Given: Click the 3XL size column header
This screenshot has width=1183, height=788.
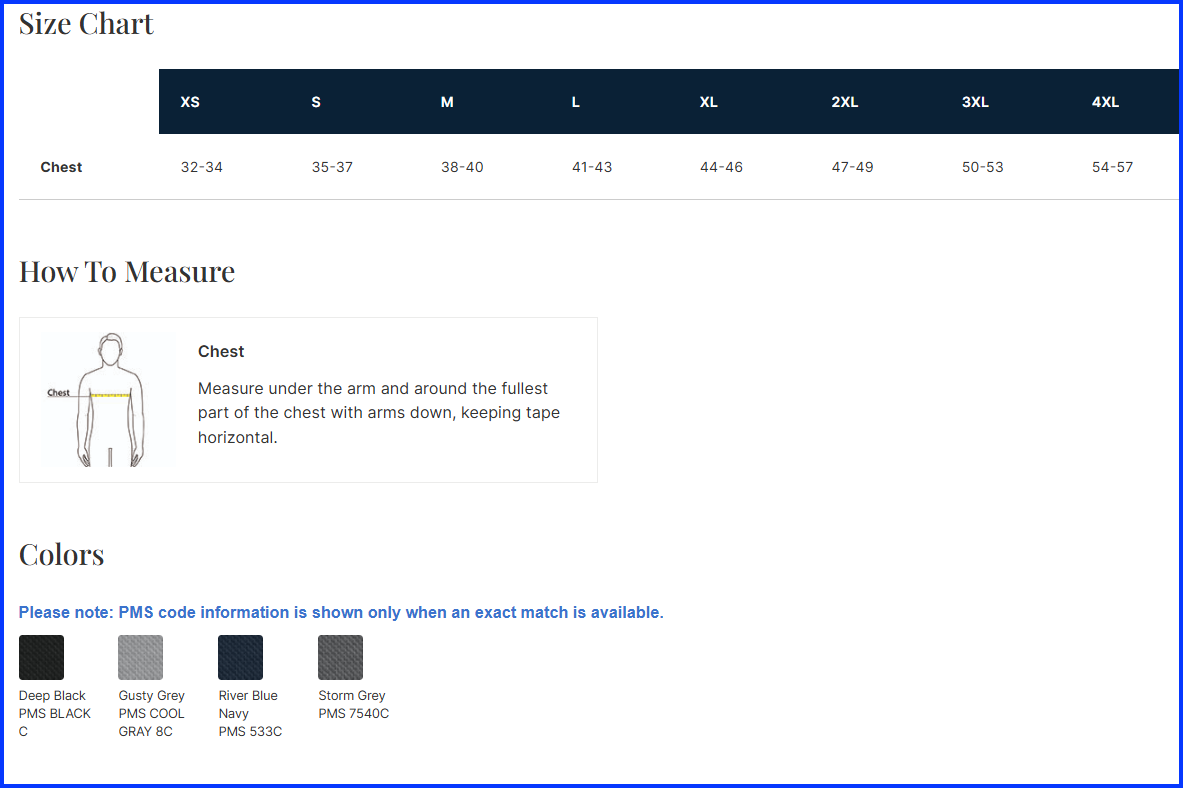Looking at the screenshot, I should (x=975, y=102).
